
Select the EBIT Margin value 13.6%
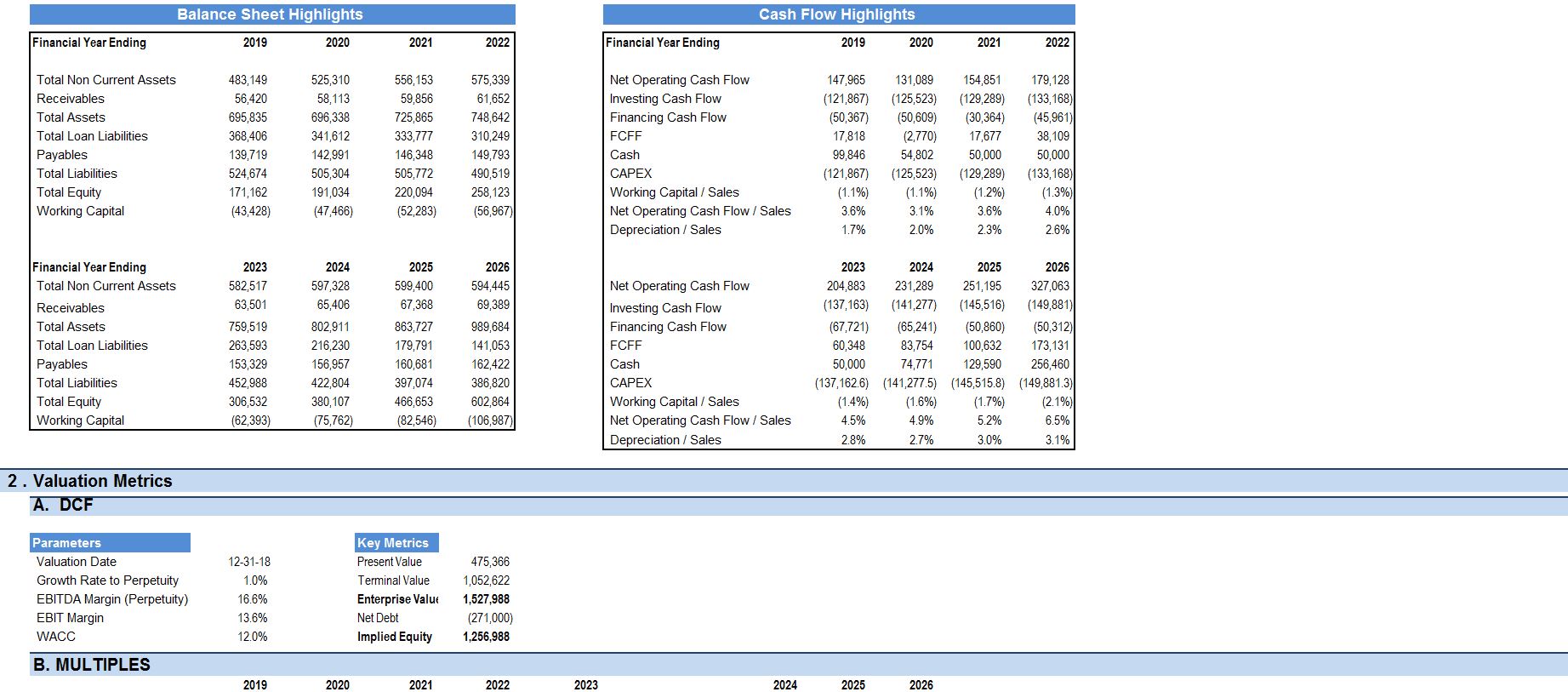click(252, 618)
